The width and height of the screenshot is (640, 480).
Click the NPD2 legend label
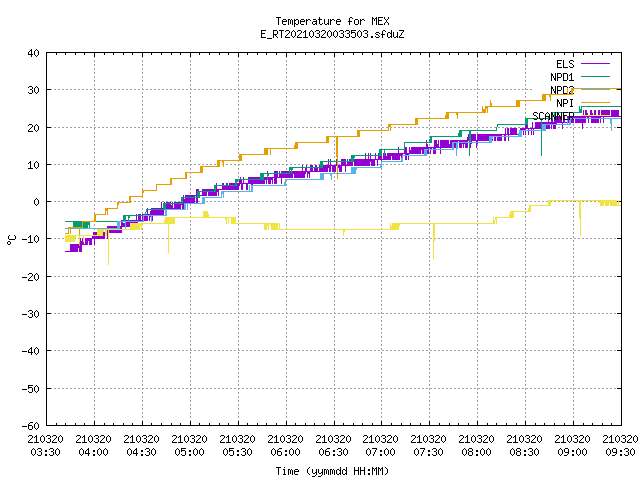(x=562, y=90)
